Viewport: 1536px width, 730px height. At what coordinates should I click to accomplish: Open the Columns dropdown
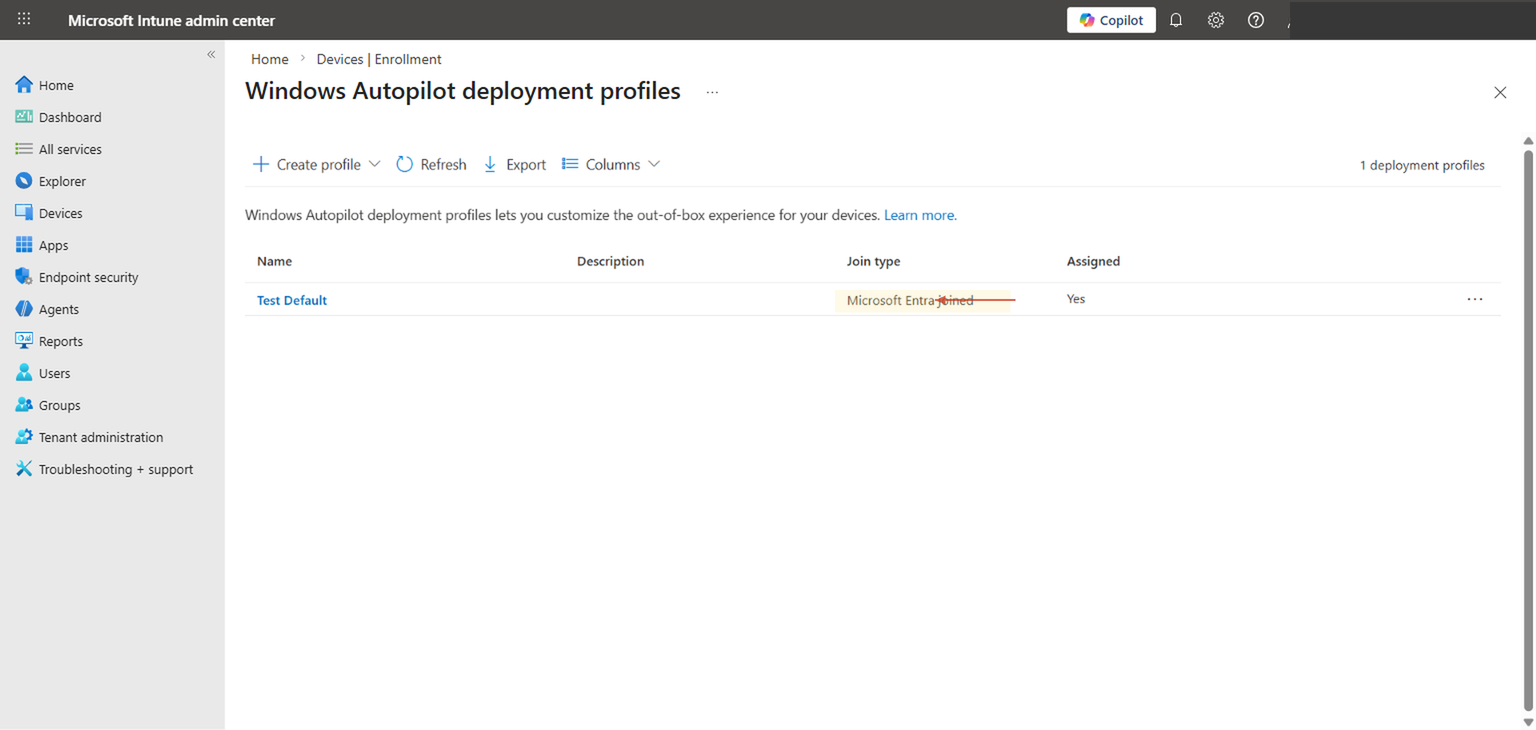tap(611, 163)
